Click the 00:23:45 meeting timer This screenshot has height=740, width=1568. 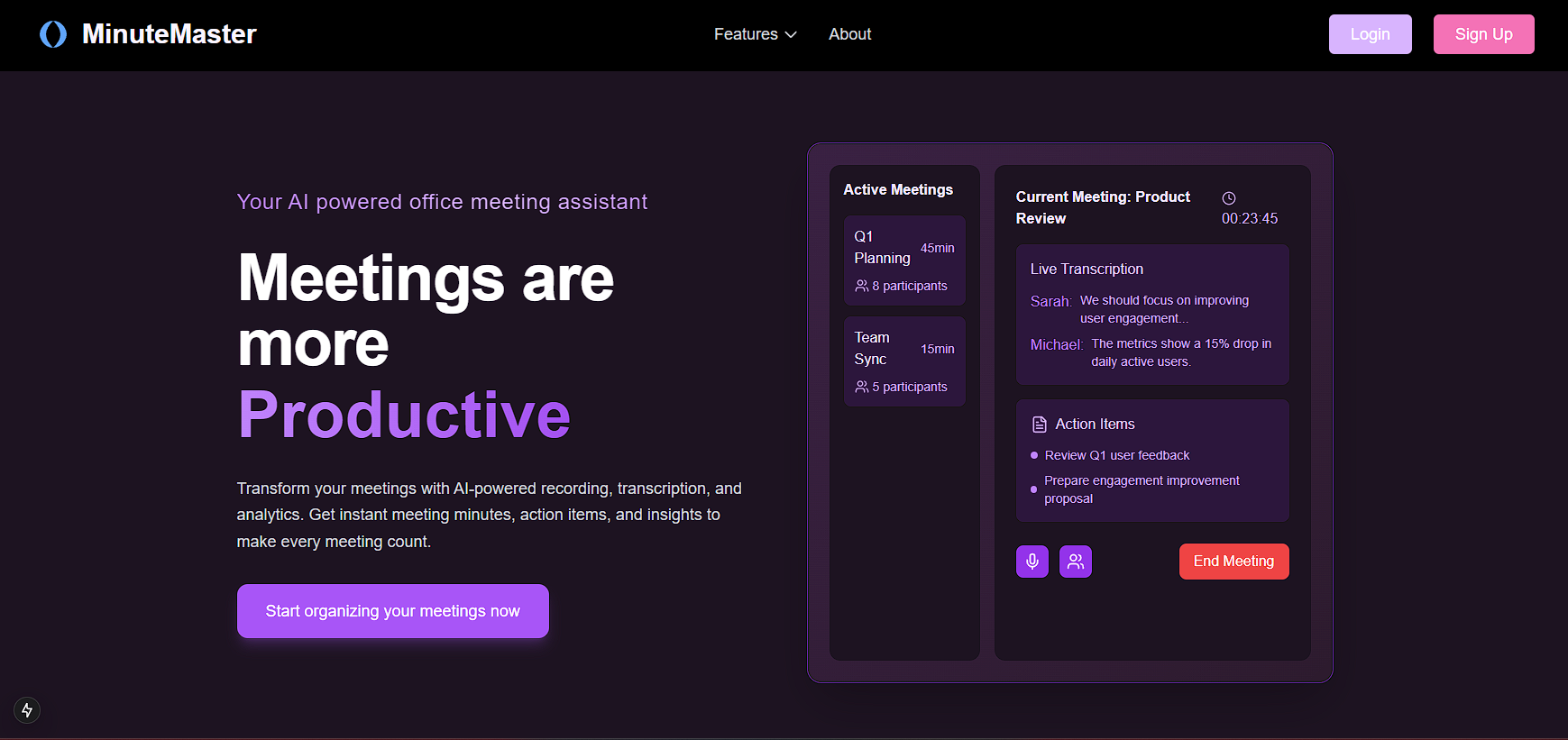pyautogui.click(x=1250, y=219)
